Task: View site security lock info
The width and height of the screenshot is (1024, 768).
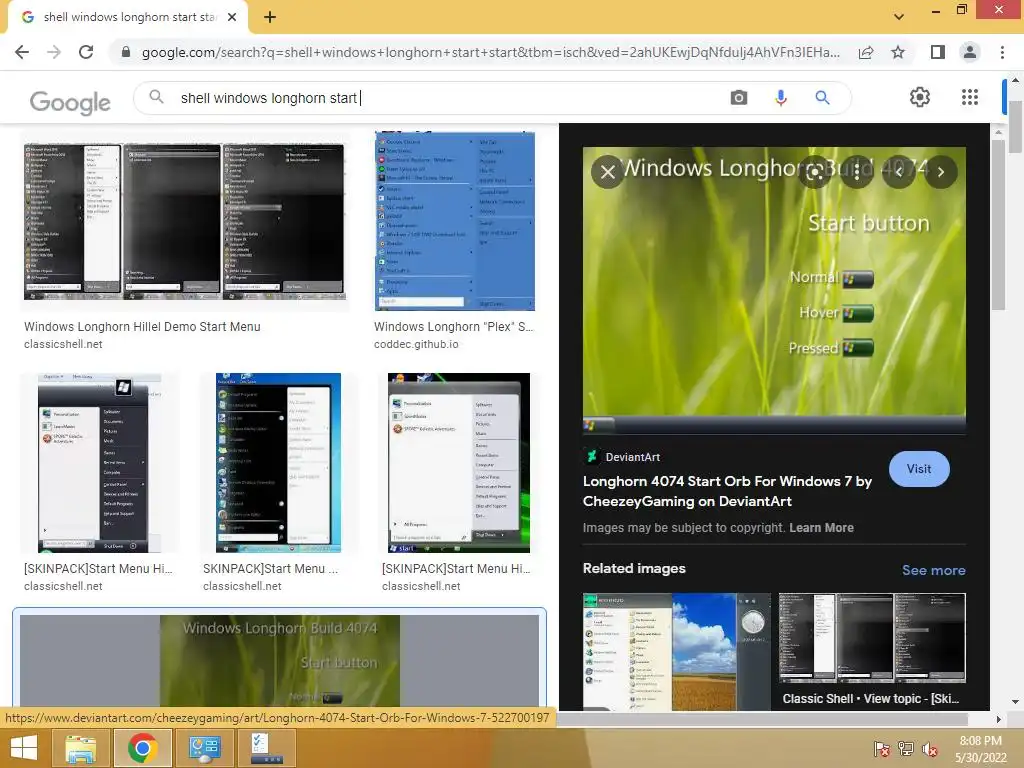Action: pyautogui.click(x=126, y=52)
